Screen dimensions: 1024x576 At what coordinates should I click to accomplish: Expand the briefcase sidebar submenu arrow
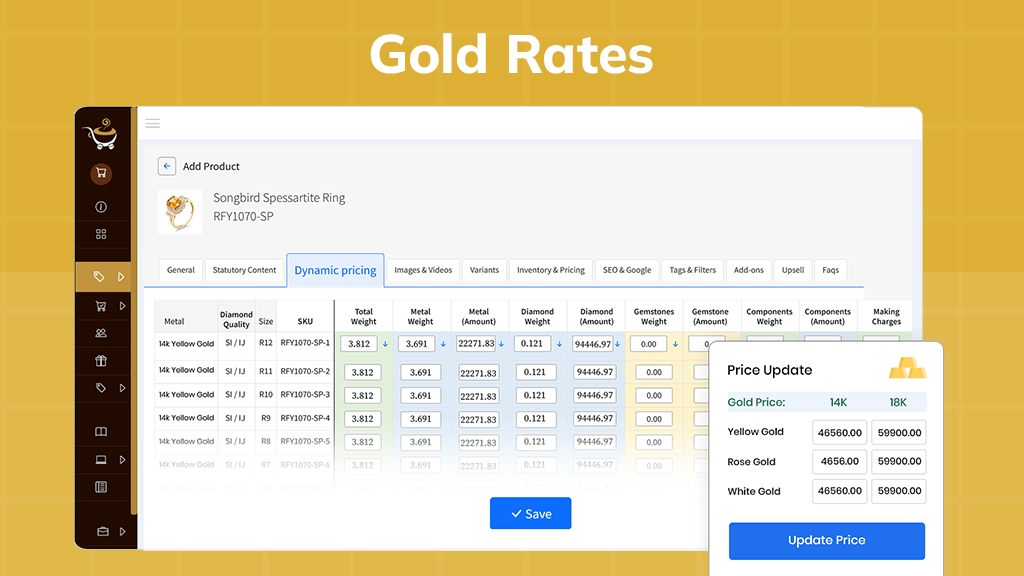pyautogui.click(x=121, y=531)
